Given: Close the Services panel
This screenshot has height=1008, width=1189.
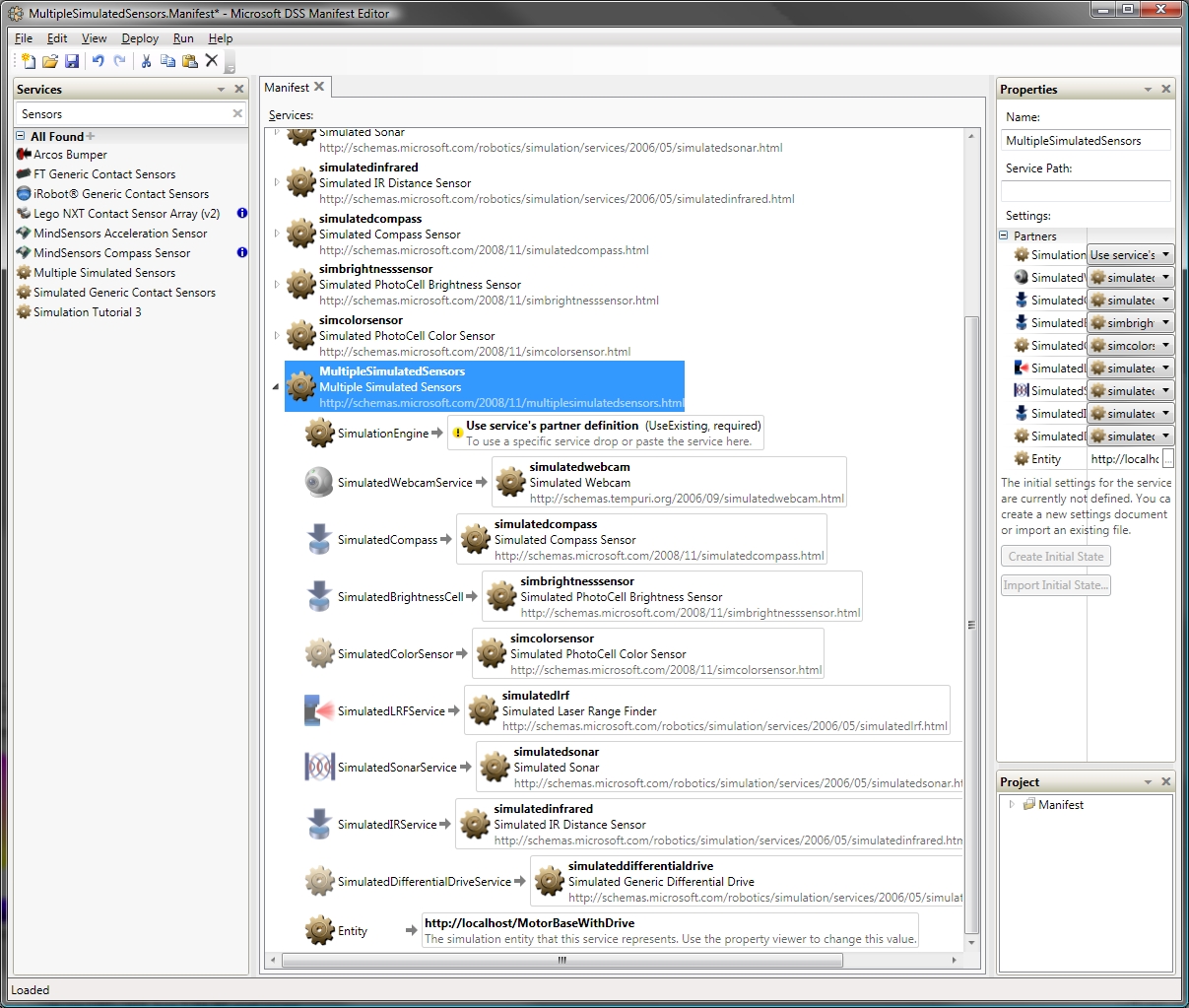Looking at the screenshot, I should (238, 89).
